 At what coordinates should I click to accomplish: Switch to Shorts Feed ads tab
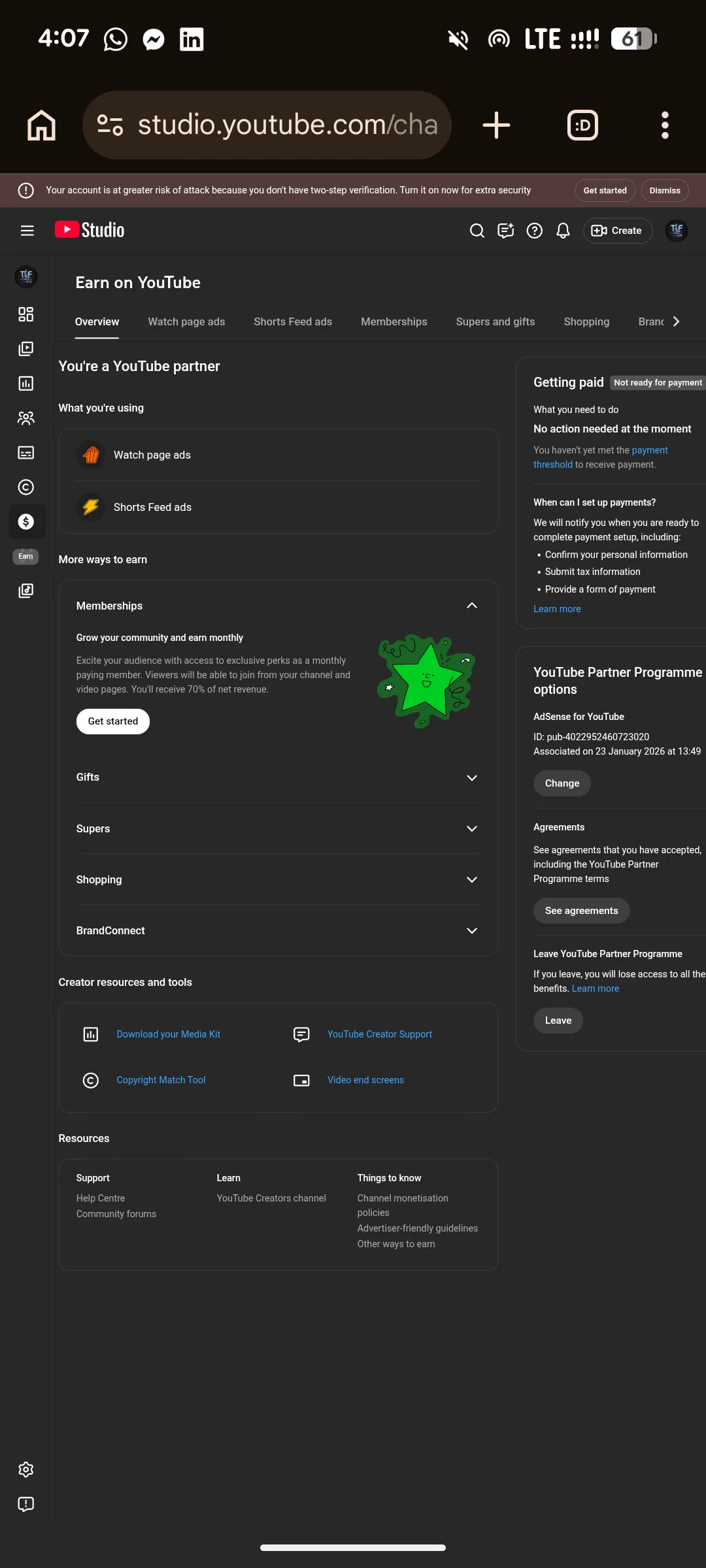[x=293, y=321]
